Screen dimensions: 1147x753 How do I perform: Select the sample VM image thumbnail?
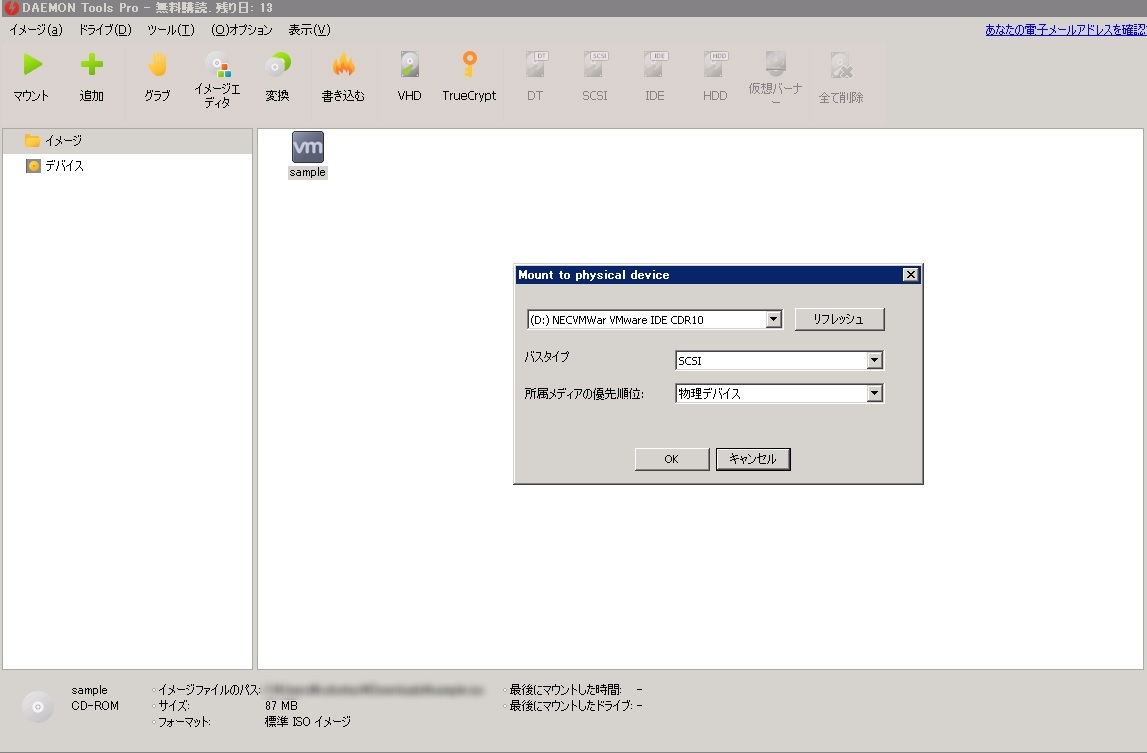coord(307,147)
